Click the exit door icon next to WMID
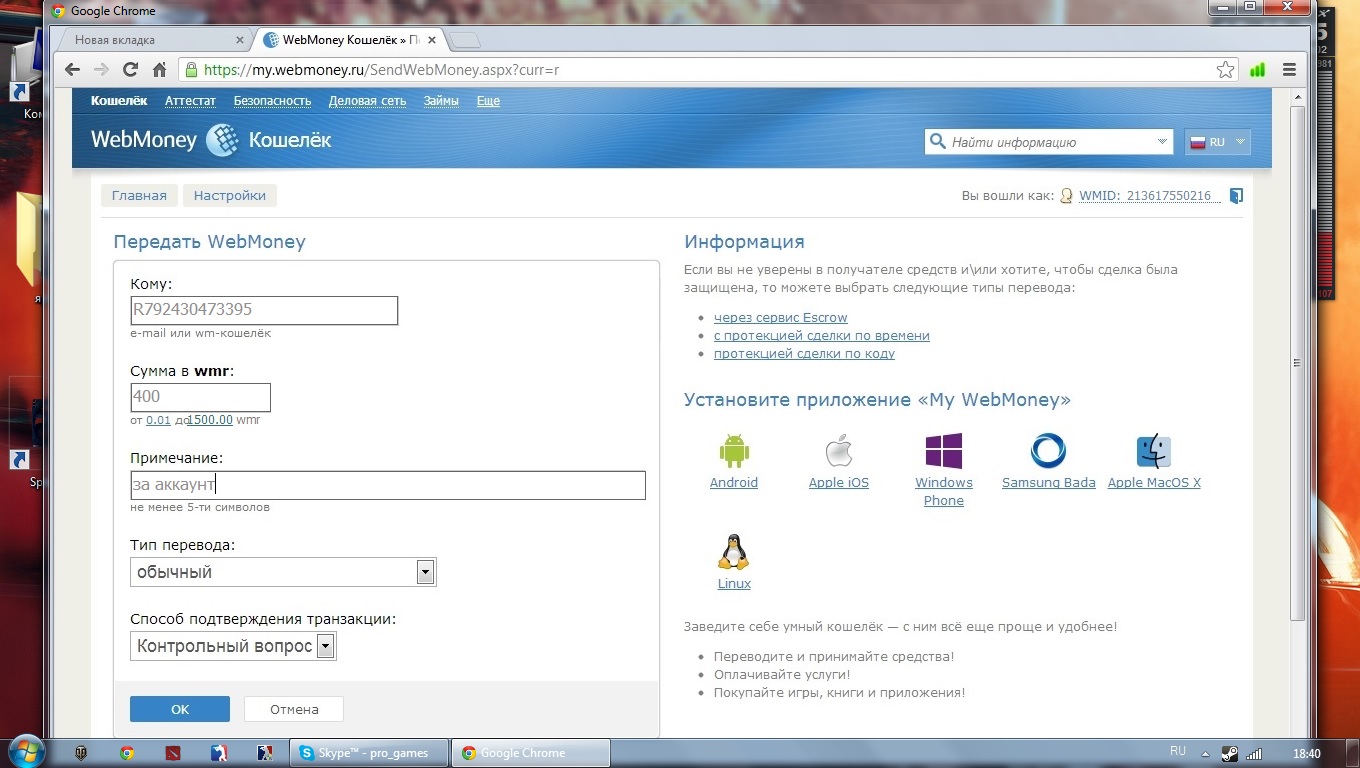Image resolution: width=1360 pixels, height=768 pixels. tap(1237, 196)
